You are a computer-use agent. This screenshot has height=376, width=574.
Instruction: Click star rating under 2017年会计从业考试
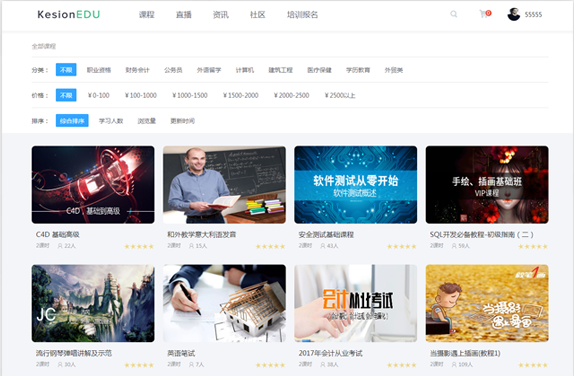[x=402, y=365]
